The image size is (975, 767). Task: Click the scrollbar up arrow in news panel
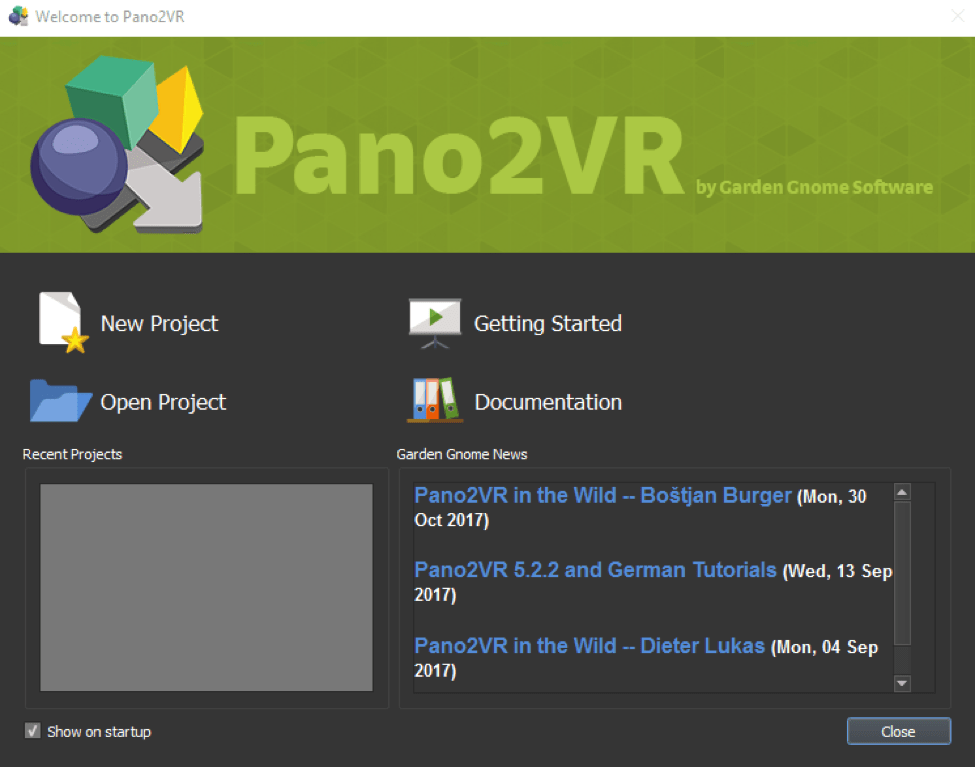pos(902,491)
